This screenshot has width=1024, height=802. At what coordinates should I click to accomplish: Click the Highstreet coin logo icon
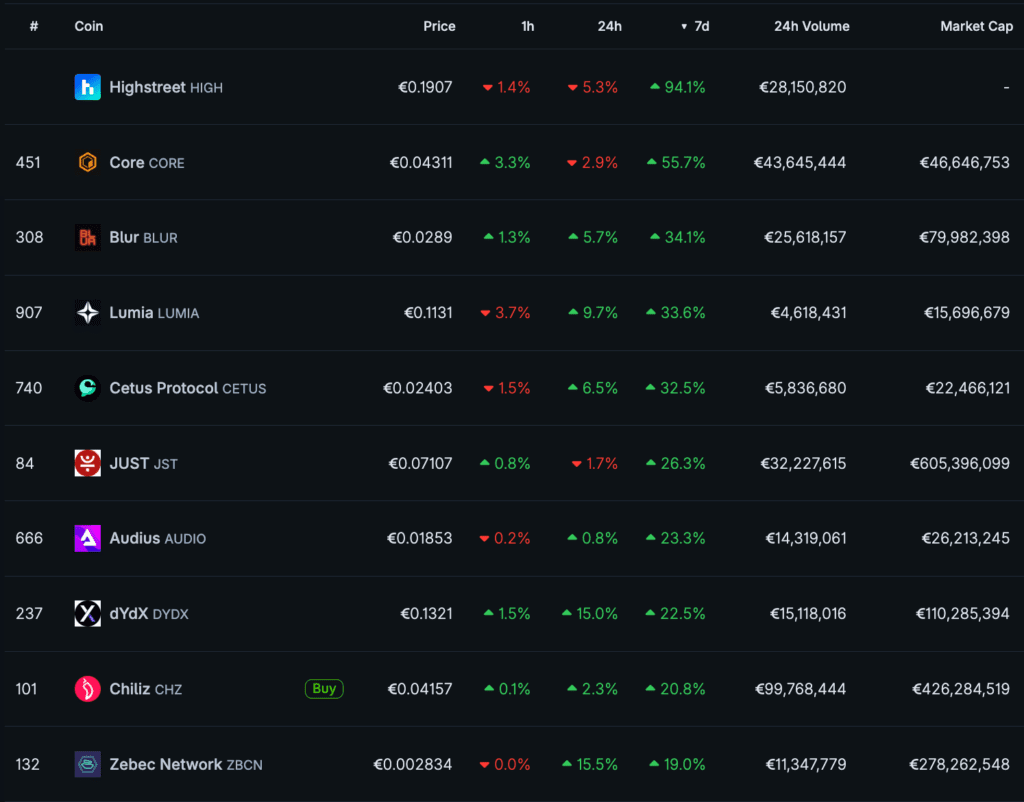click(88, 87)
